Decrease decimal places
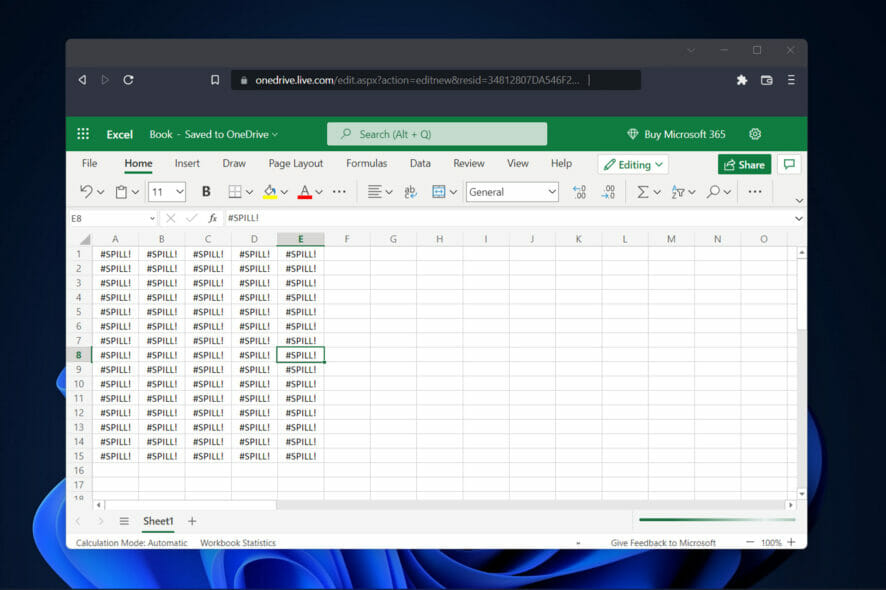The image size is (886, 590). [x=580, y=192]
